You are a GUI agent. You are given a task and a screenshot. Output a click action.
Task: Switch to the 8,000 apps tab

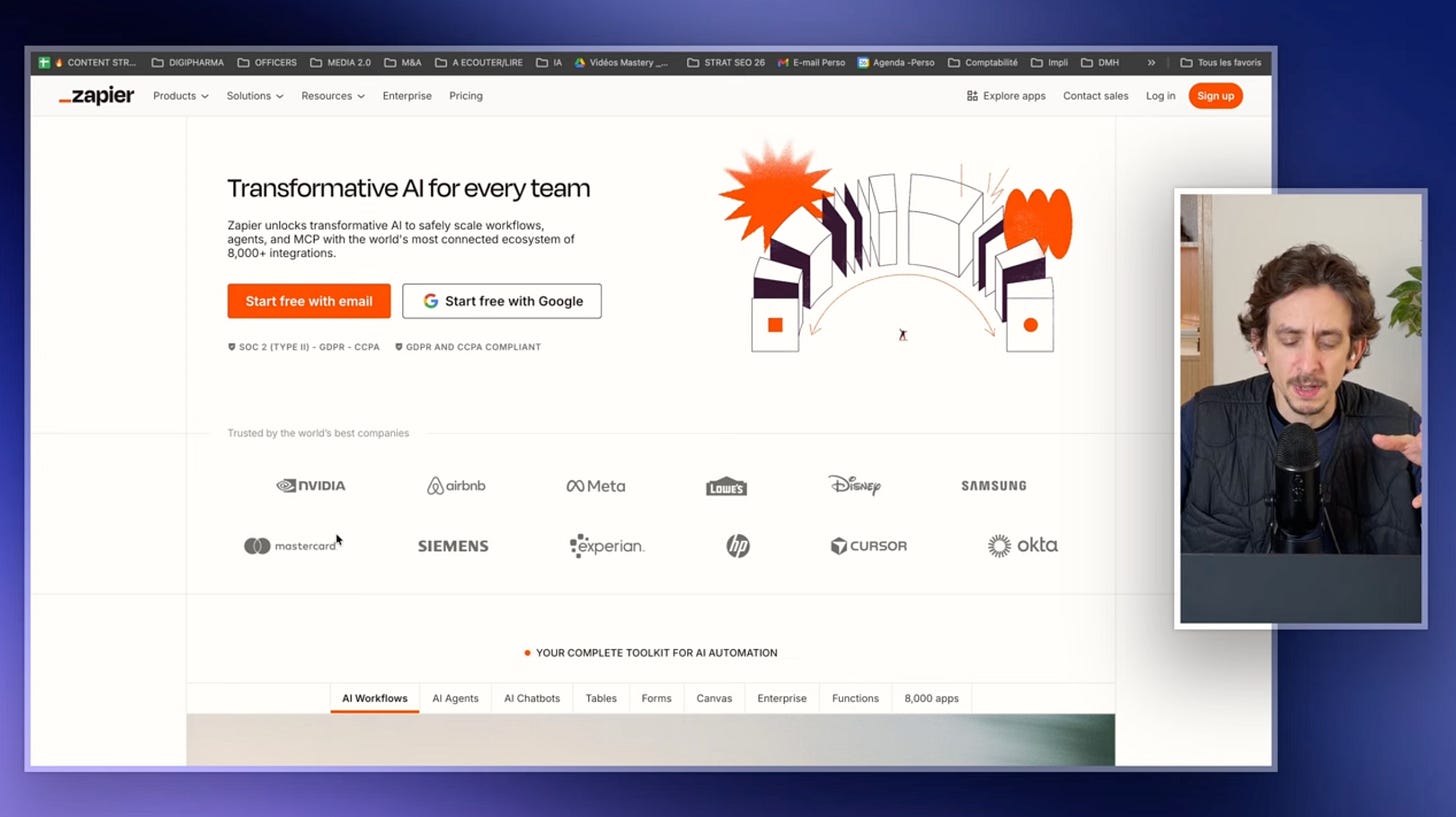point(931,698)
